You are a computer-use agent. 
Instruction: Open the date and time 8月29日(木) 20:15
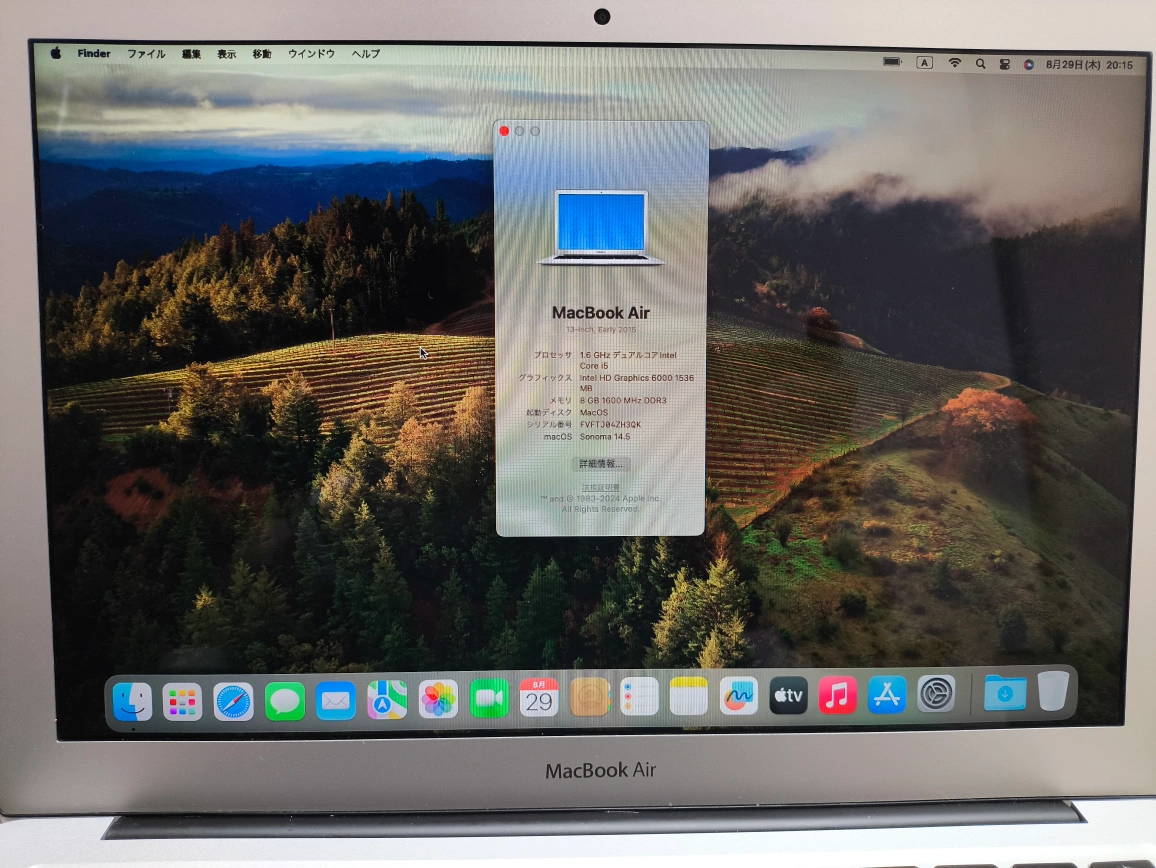(1089, 65)
